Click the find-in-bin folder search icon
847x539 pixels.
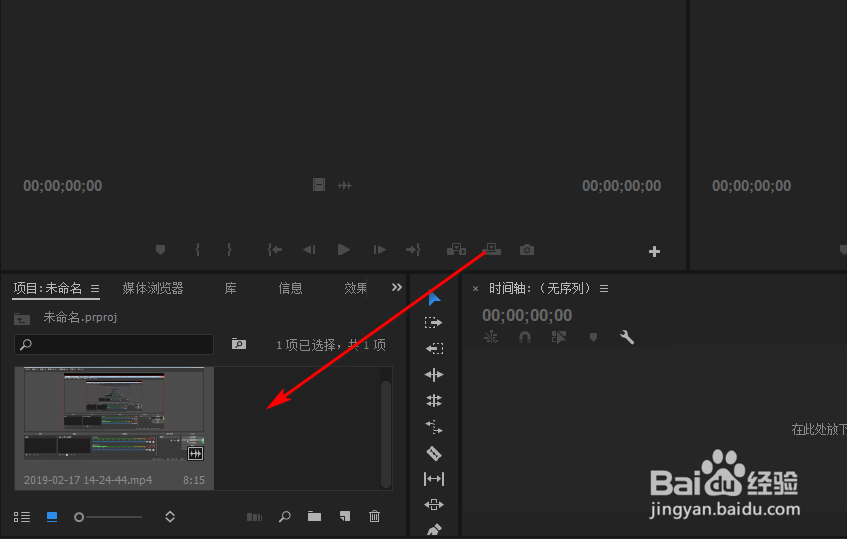(239, 343)
